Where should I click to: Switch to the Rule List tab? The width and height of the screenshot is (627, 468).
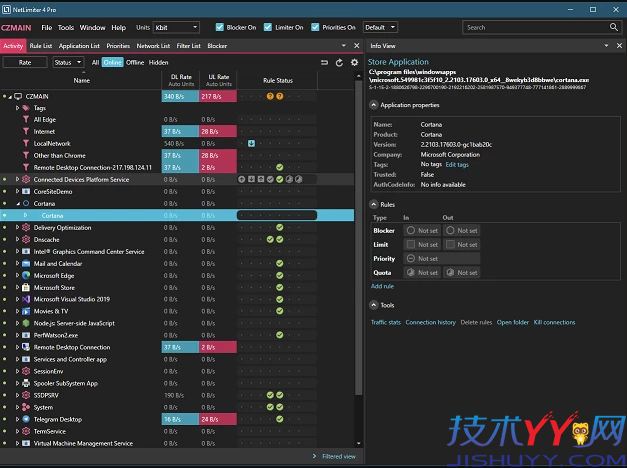(x=41, y=46)
